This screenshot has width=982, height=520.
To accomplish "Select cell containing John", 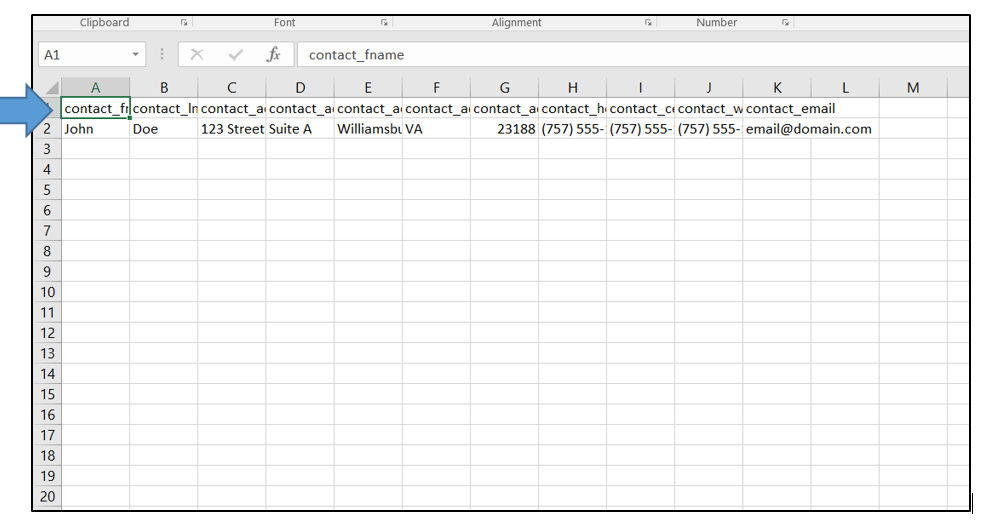I will [x=95, y=129].
